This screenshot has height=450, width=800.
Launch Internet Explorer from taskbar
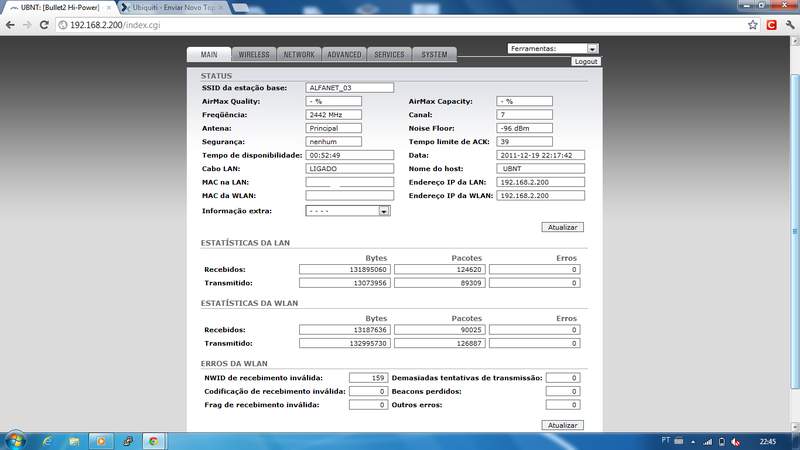coord(44,440)
